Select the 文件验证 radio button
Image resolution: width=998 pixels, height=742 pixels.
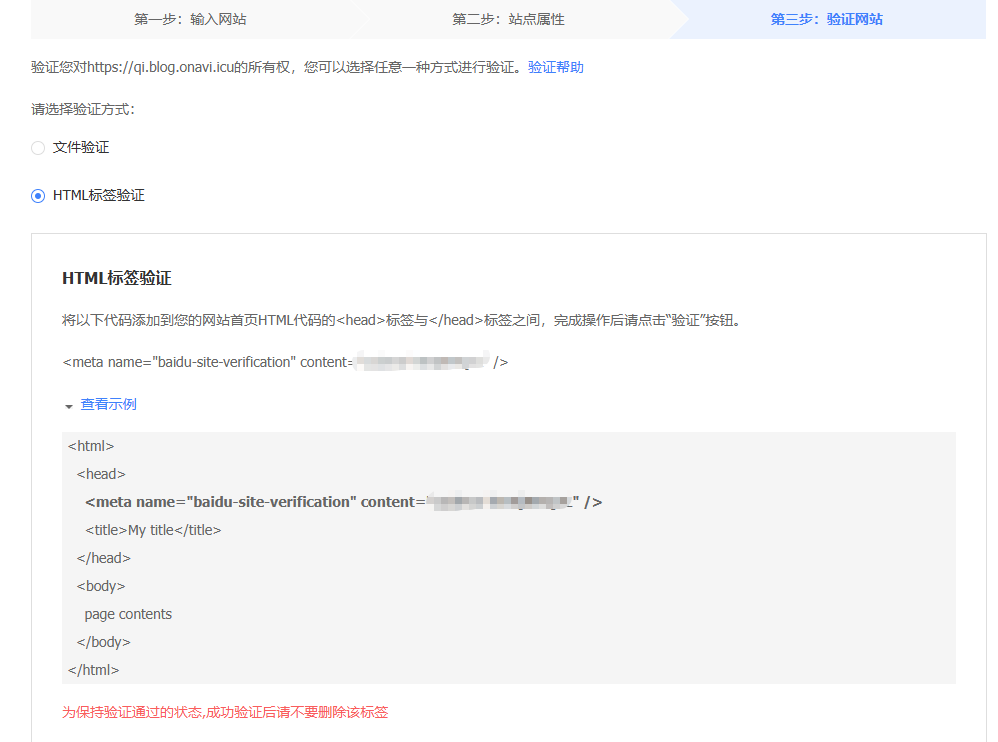[x=38, y=148]
